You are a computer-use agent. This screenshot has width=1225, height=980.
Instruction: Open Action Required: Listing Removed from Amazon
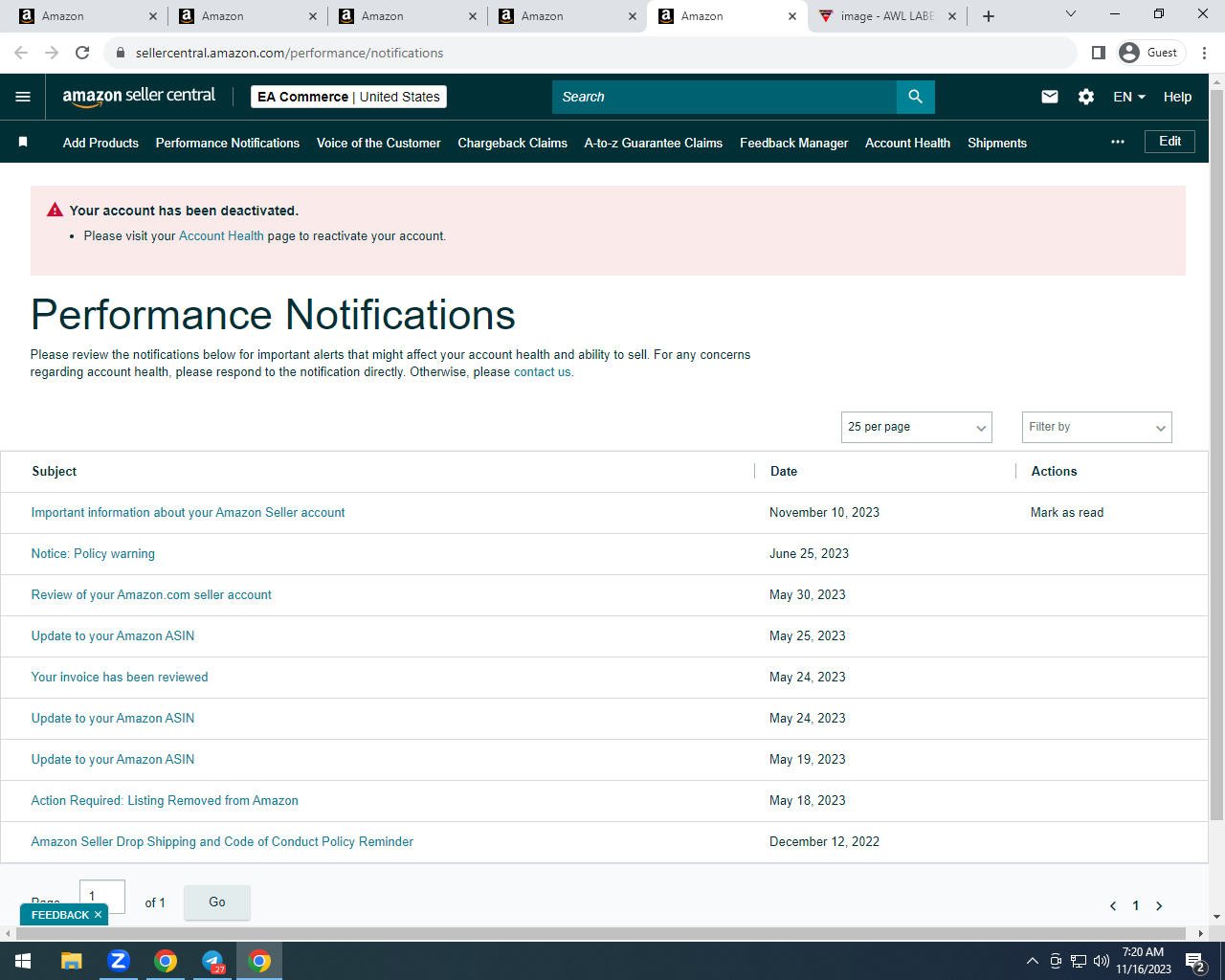point(165,801)
